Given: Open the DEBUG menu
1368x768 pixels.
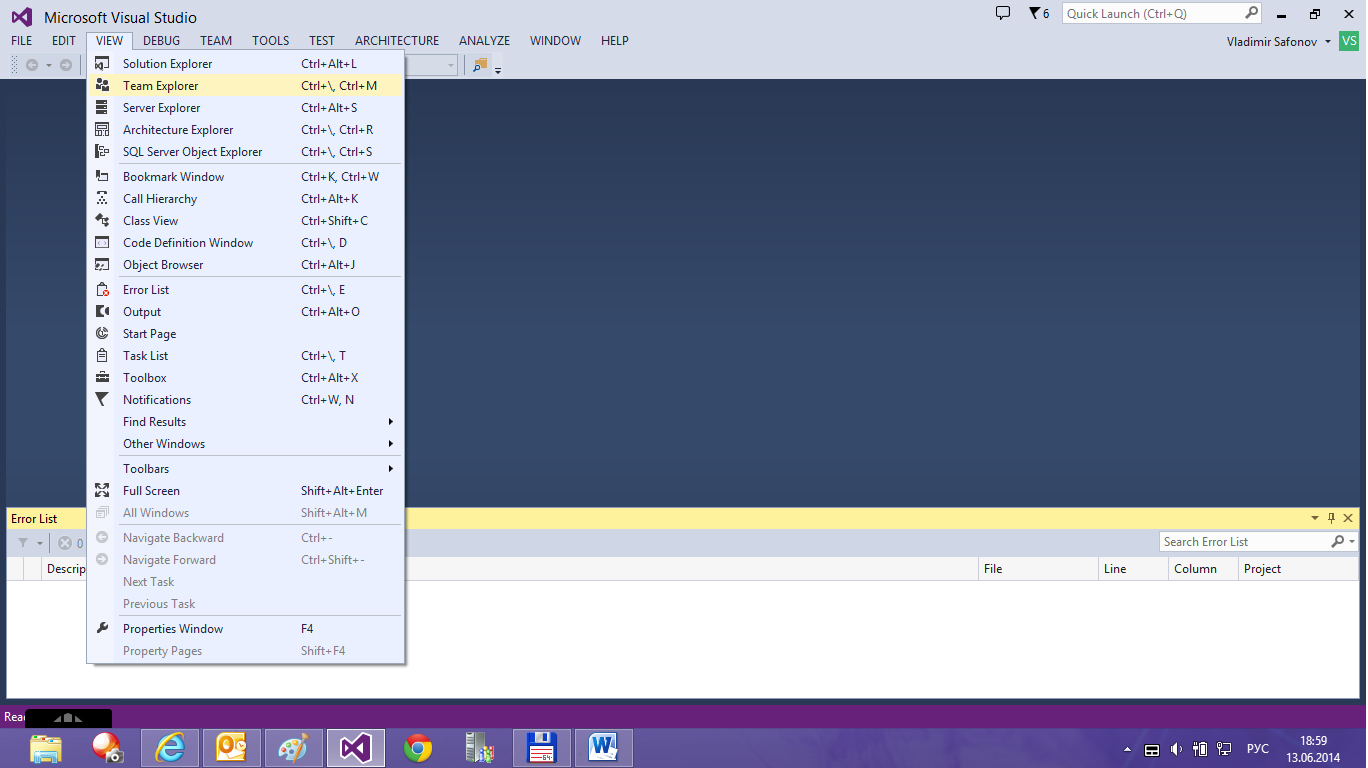Looking at the screenshot, I should point(161,41).
